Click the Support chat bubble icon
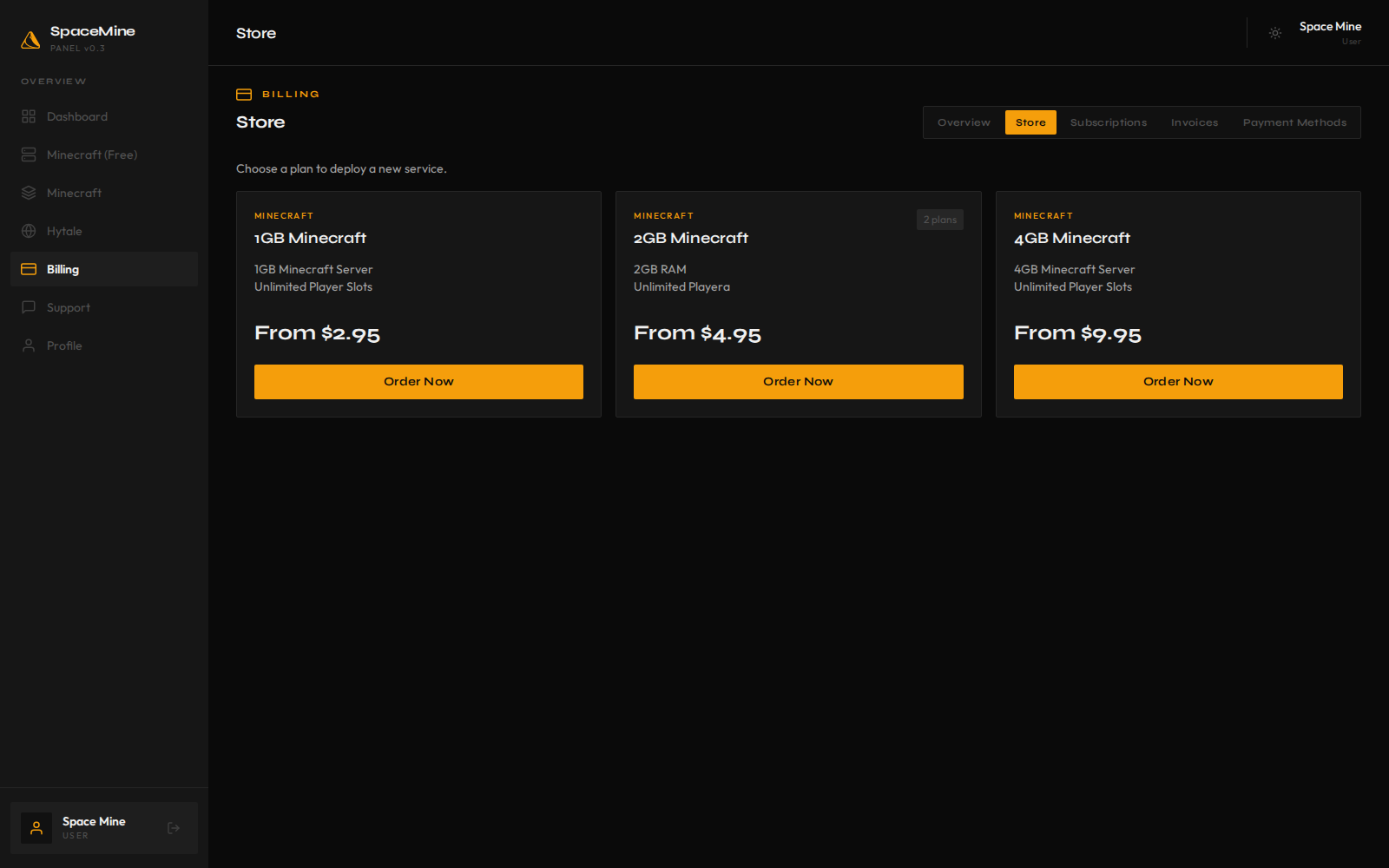The image size is (1389, 868). coord(29,307)
